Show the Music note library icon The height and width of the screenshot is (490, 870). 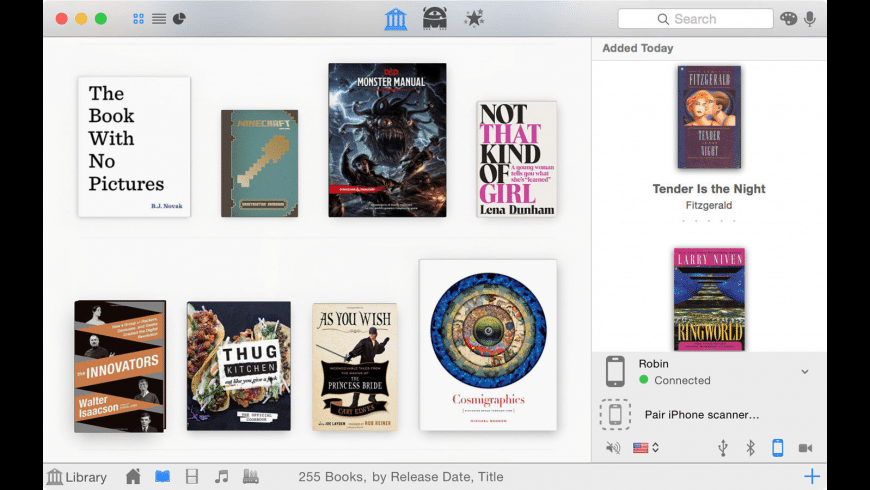pos(221,476)
